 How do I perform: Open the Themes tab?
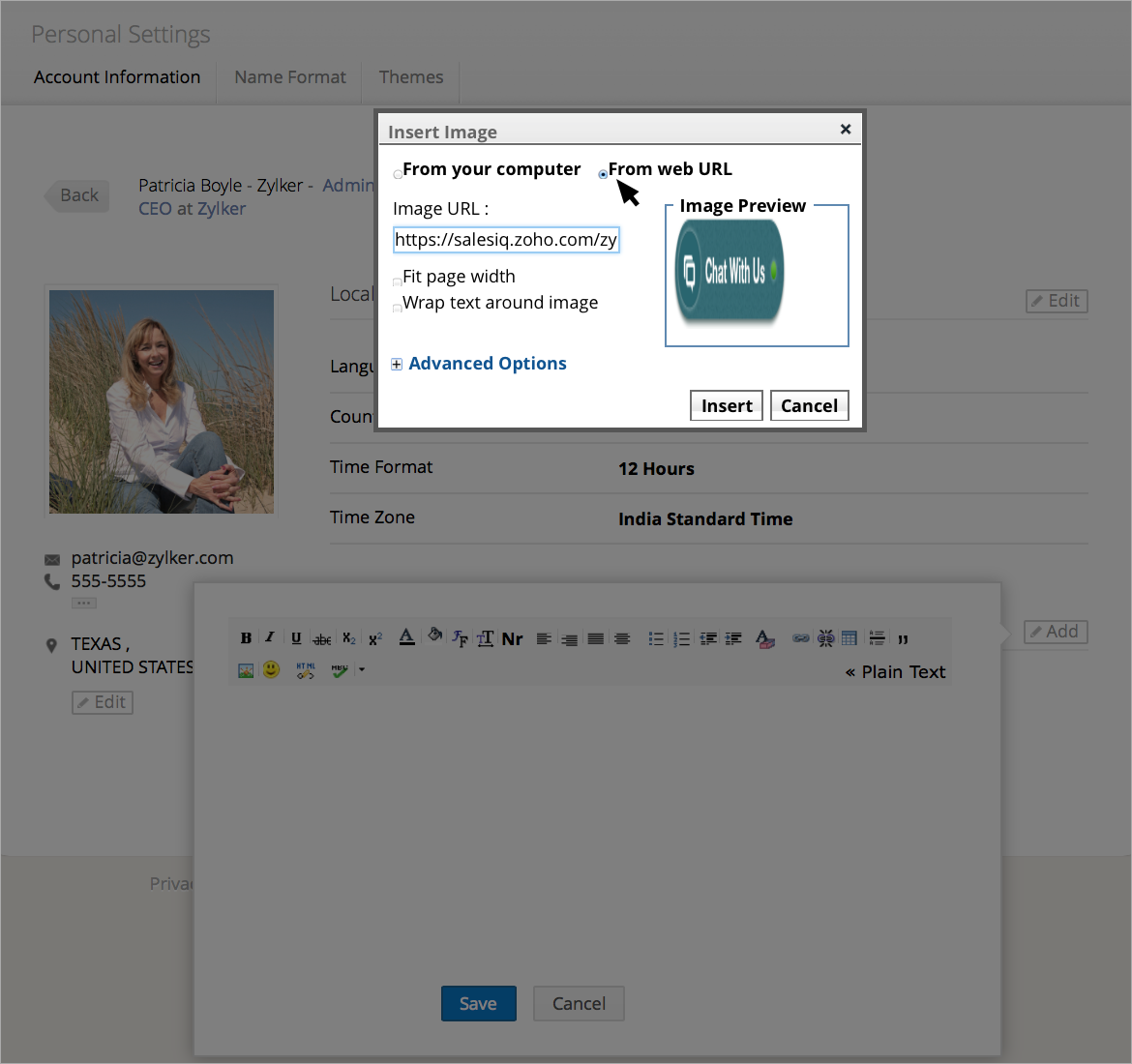411,77
